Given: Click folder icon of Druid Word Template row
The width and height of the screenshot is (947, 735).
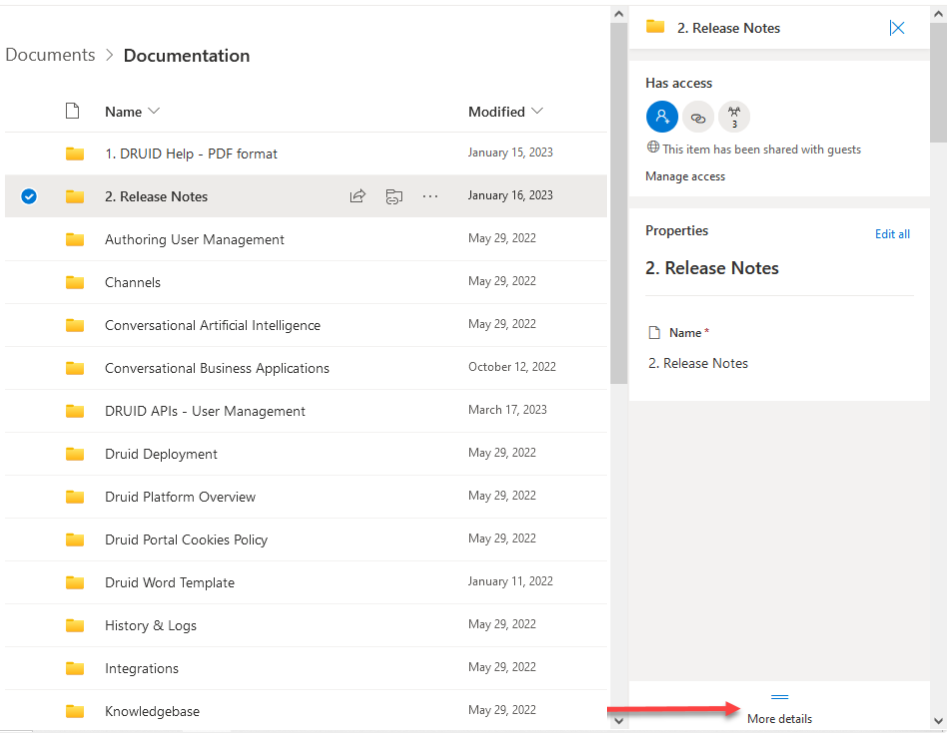Looking at the screenshot, I should pyautogui.click(x=75, y=582).
